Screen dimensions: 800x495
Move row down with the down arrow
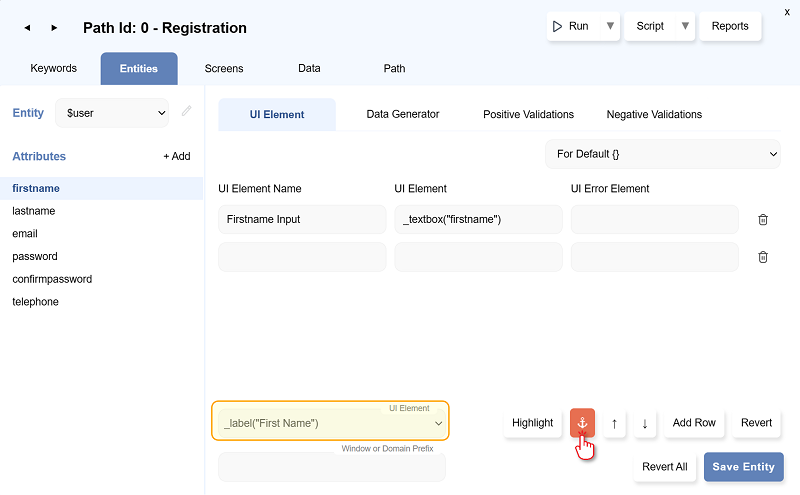644,423
